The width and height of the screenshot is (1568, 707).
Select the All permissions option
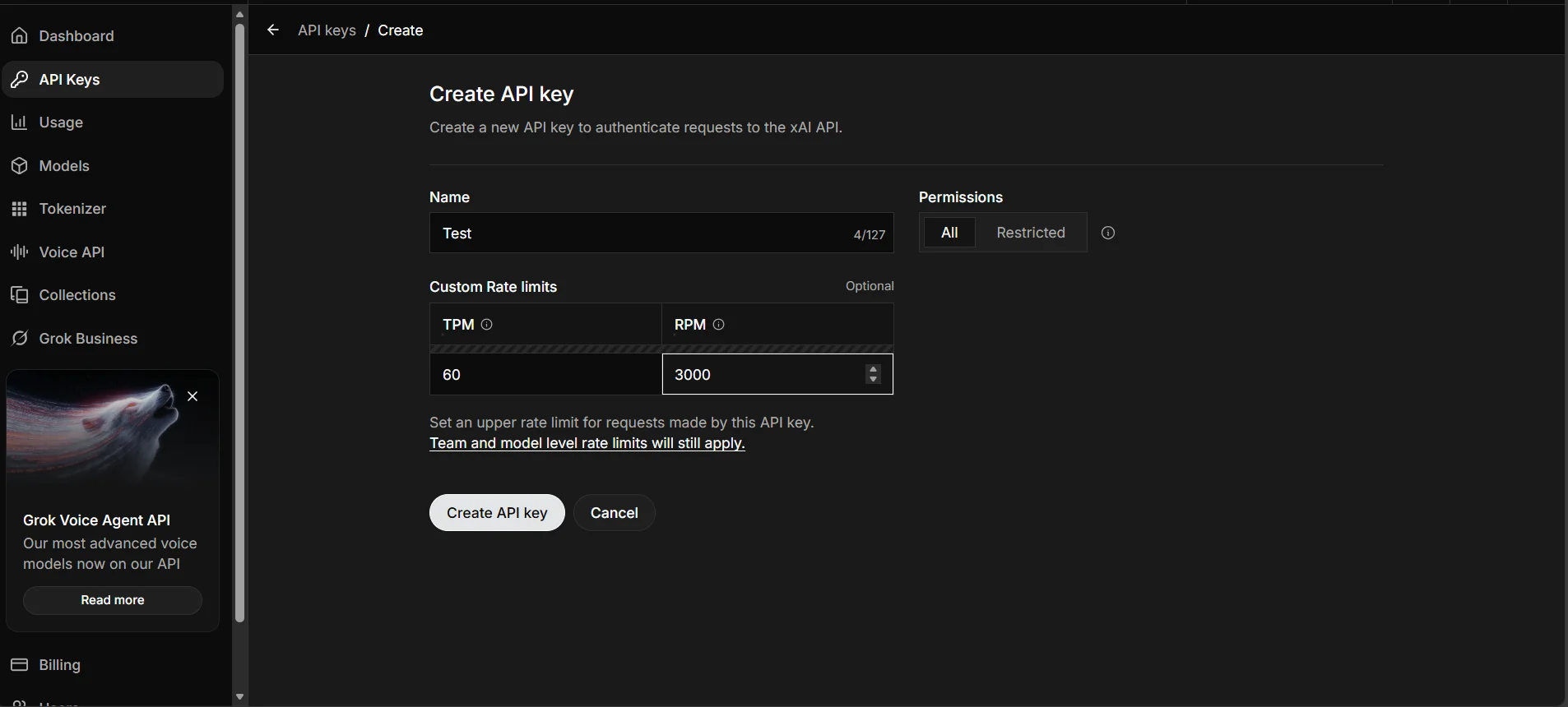[x=949, y=233]
